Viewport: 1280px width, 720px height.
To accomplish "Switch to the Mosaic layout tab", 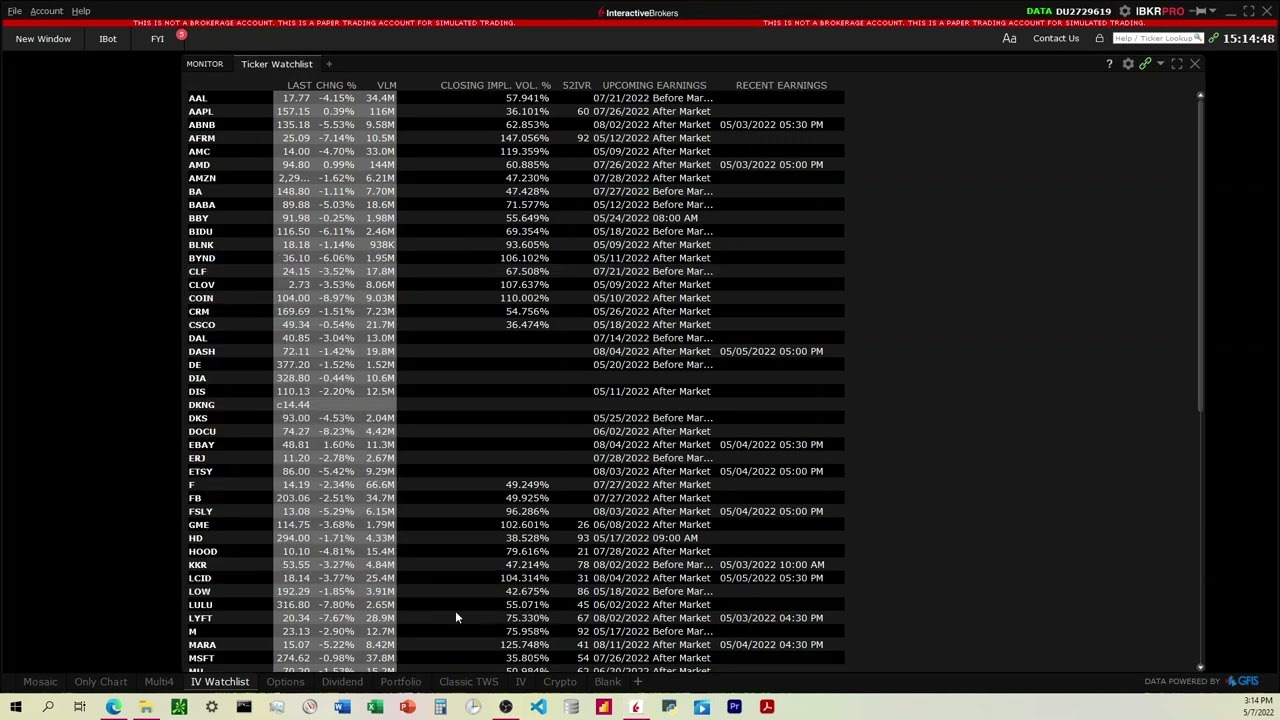I will pos(40,682).
